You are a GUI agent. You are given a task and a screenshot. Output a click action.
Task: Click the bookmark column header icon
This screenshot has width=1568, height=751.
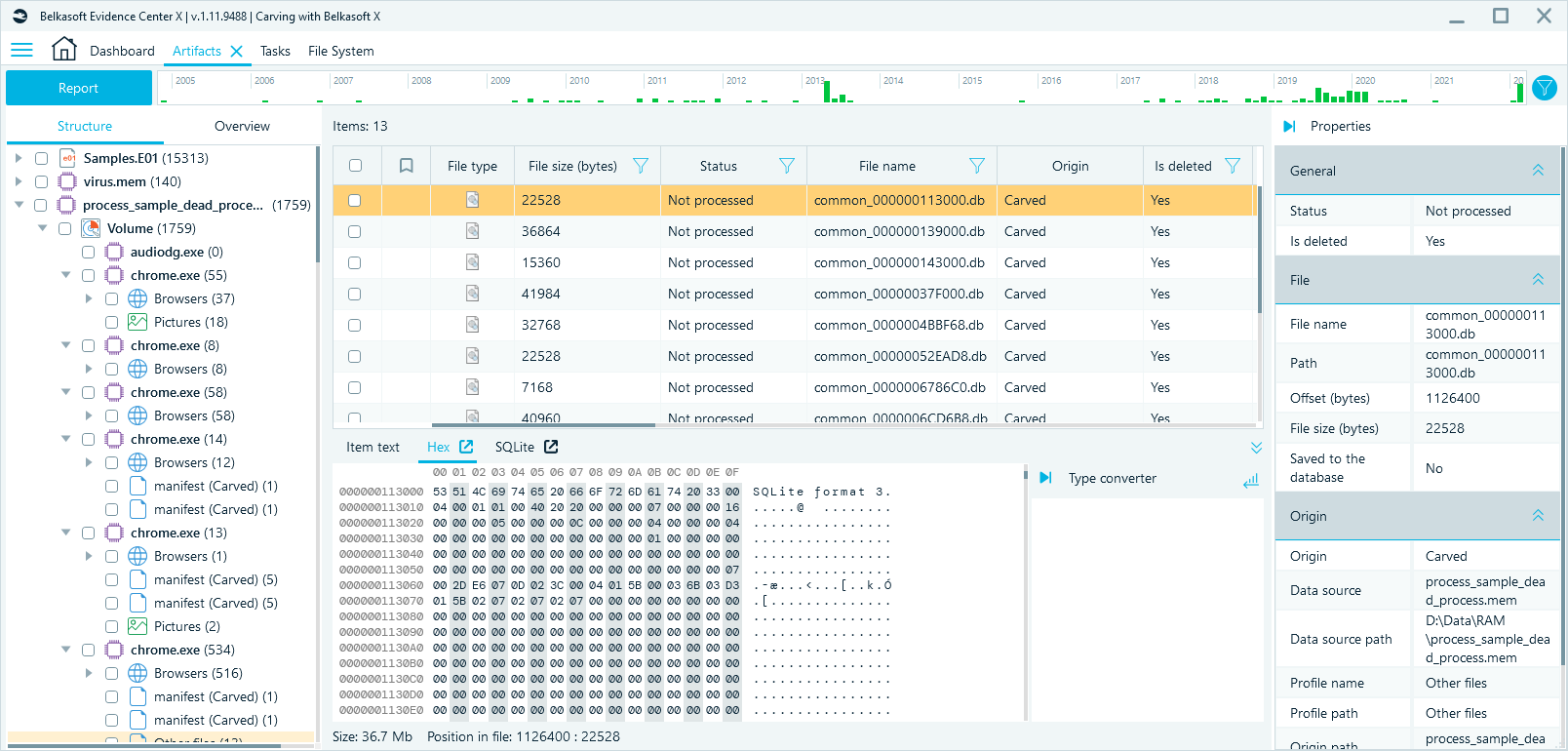point(407,166)
